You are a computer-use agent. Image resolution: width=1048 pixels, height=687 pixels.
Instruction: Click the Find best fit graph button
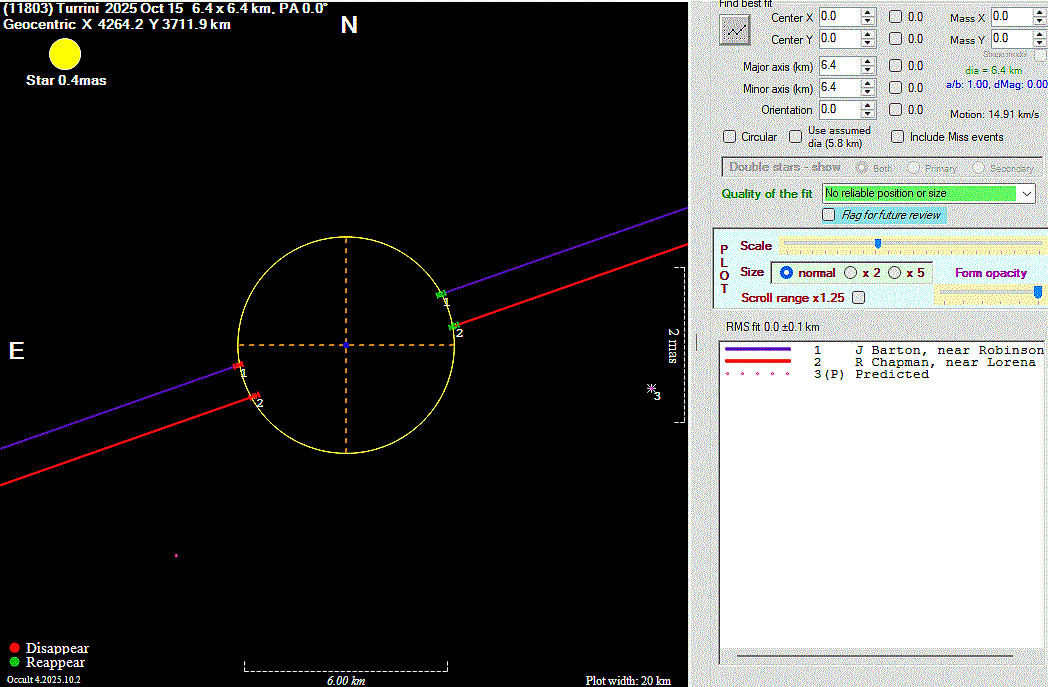click(x=735, y=30)
